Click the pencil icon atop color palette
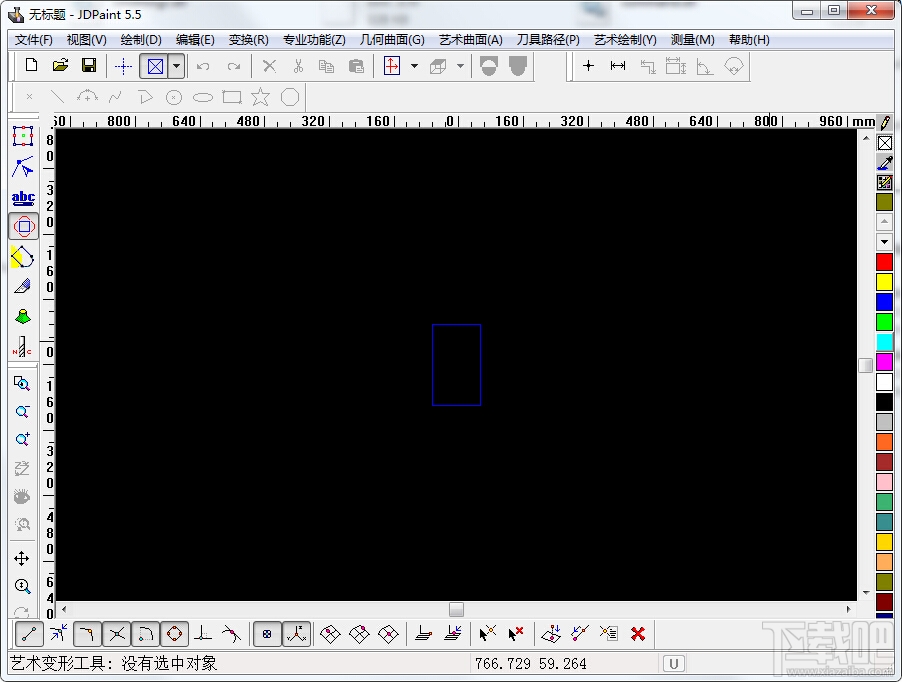Screen dimensions: 902x682 pos(885,122)
